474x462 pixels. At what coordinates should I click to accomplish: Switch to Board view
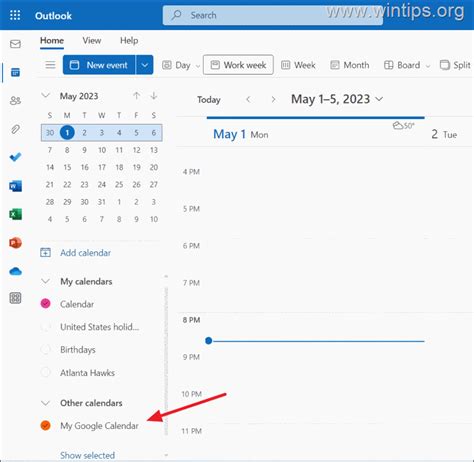coord(402,65)
